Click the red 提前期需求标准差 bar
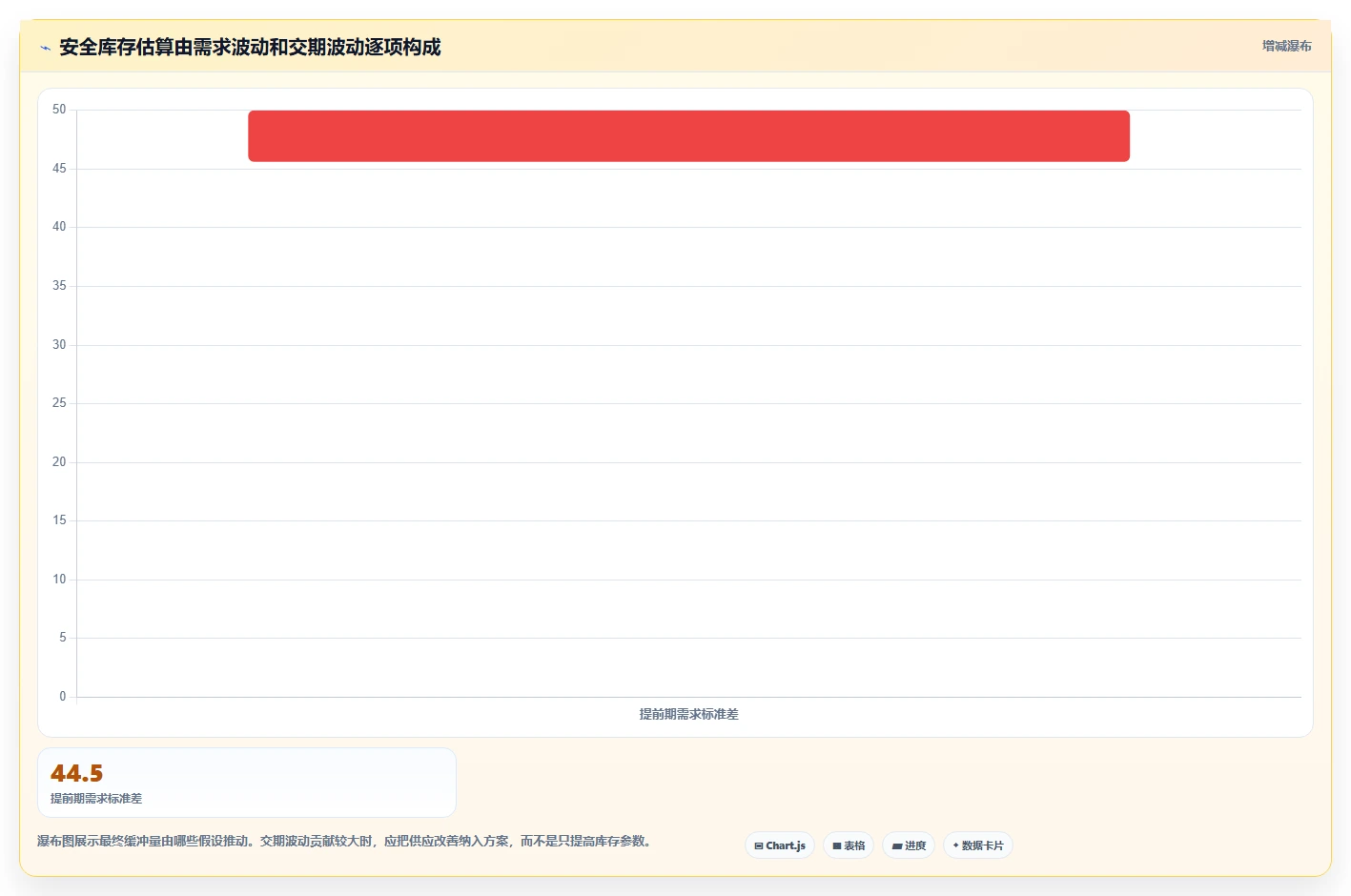Screen dimensions: 1351x896 (x=688, y=135)
